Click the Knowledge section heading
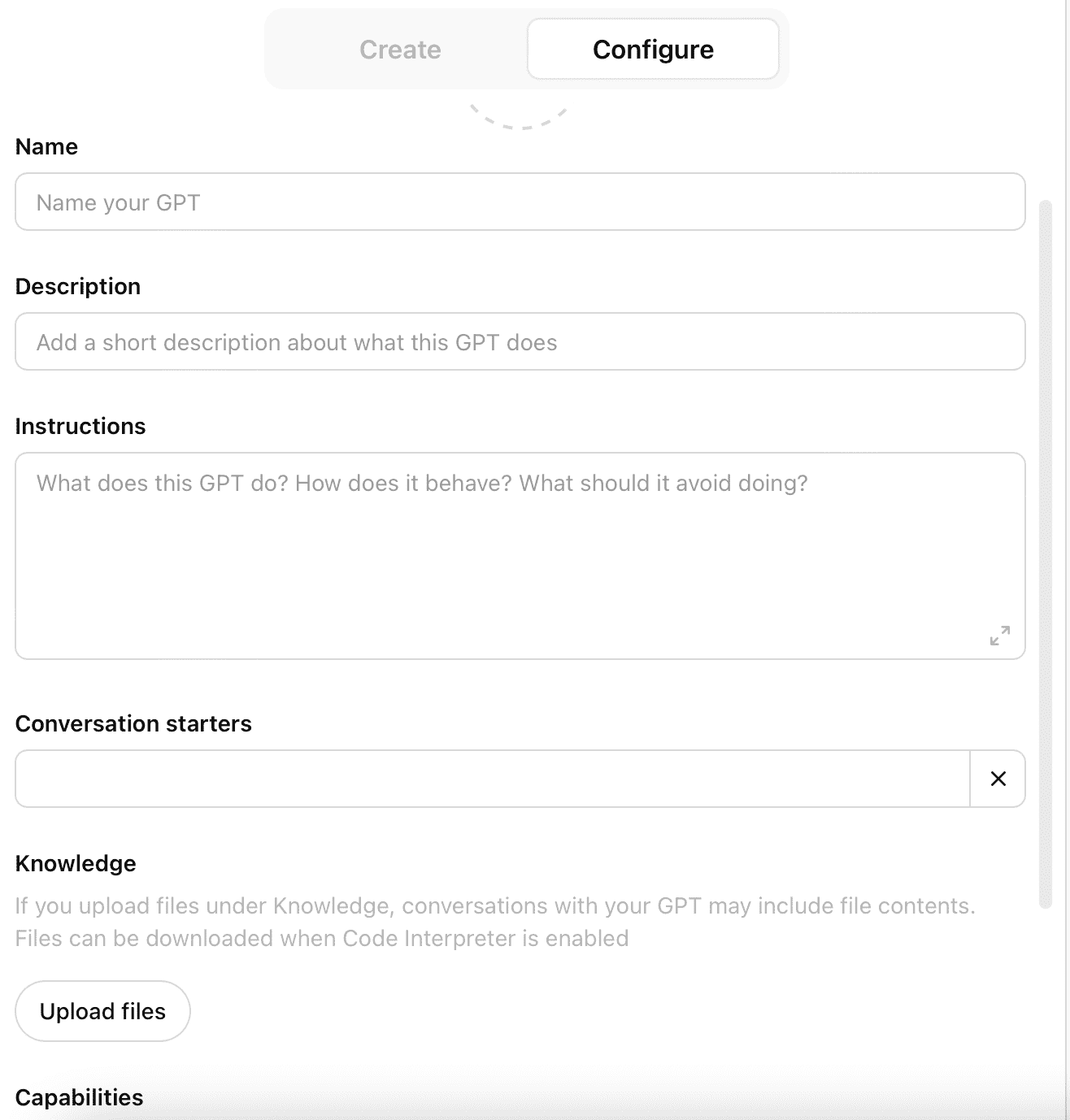The image size is (1070, 1120). [x=76, y=863]
